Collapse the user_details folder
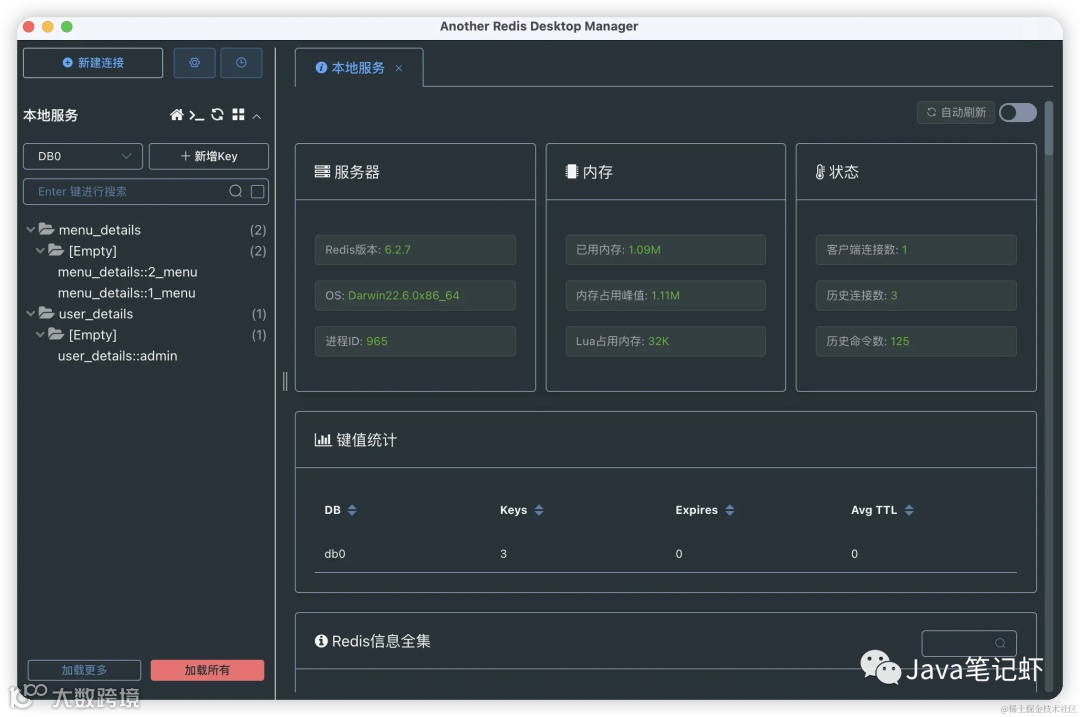The width and height of the screenshot is (1080, 717). pyautogui.click(x=30, y=313)
